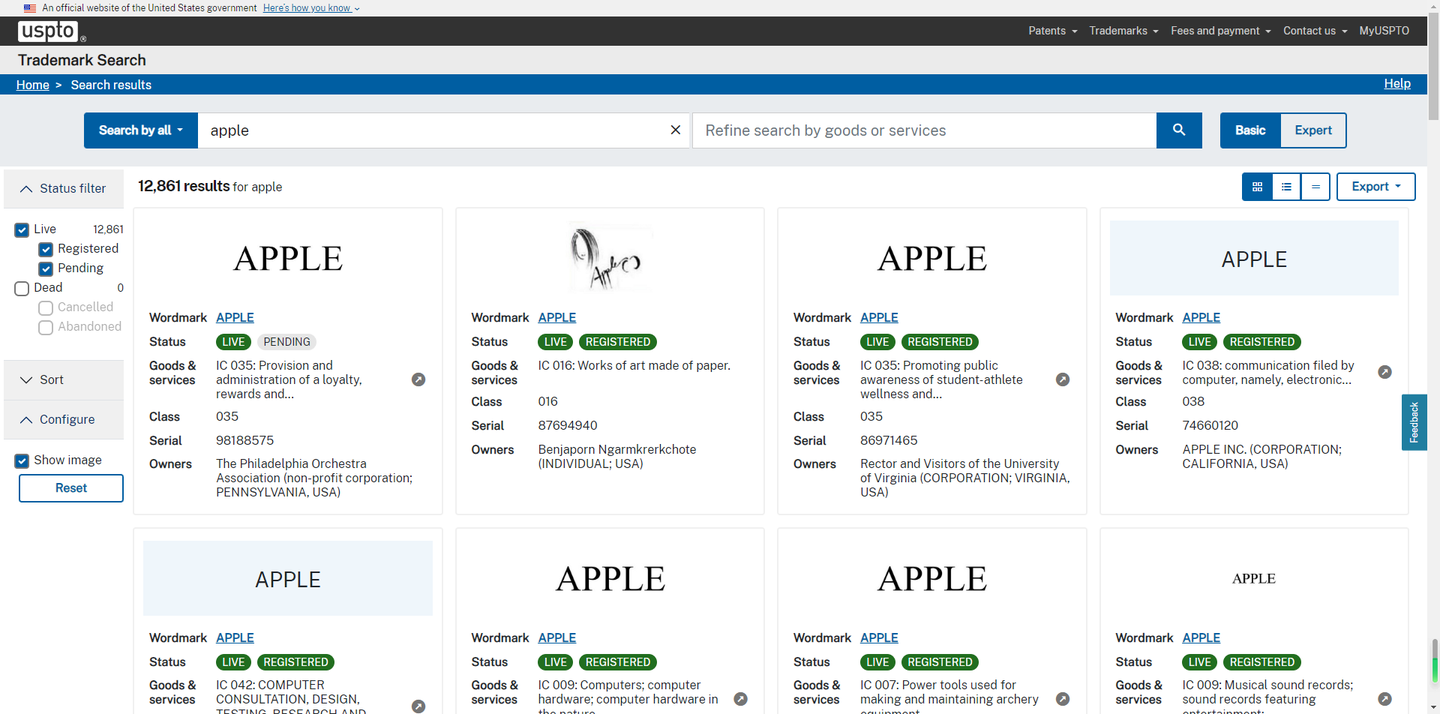Open the Trademarks menu
This screenshot has width=1440, height=714.
click(x=1123, y=31)
